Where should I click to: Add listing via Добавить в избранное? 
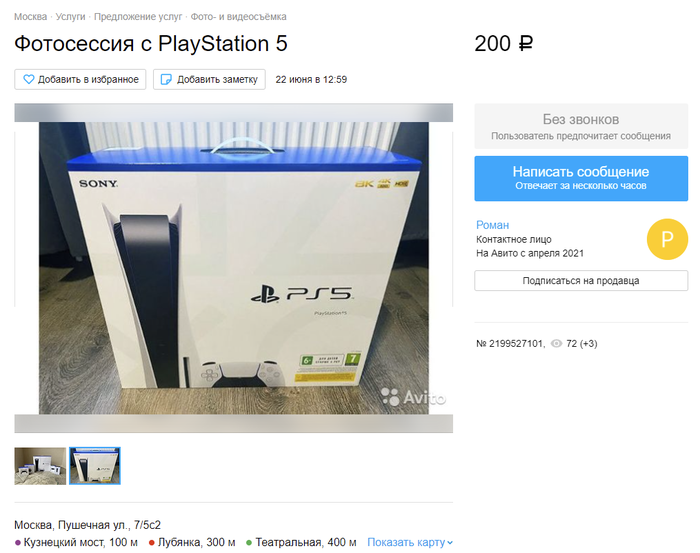tap(80, 79)
